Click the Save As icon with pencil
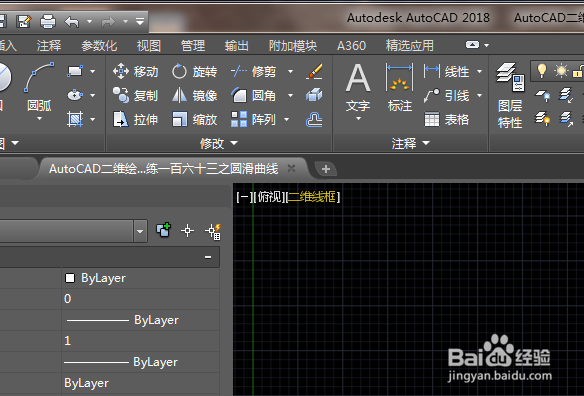 [x=24, y=22]
